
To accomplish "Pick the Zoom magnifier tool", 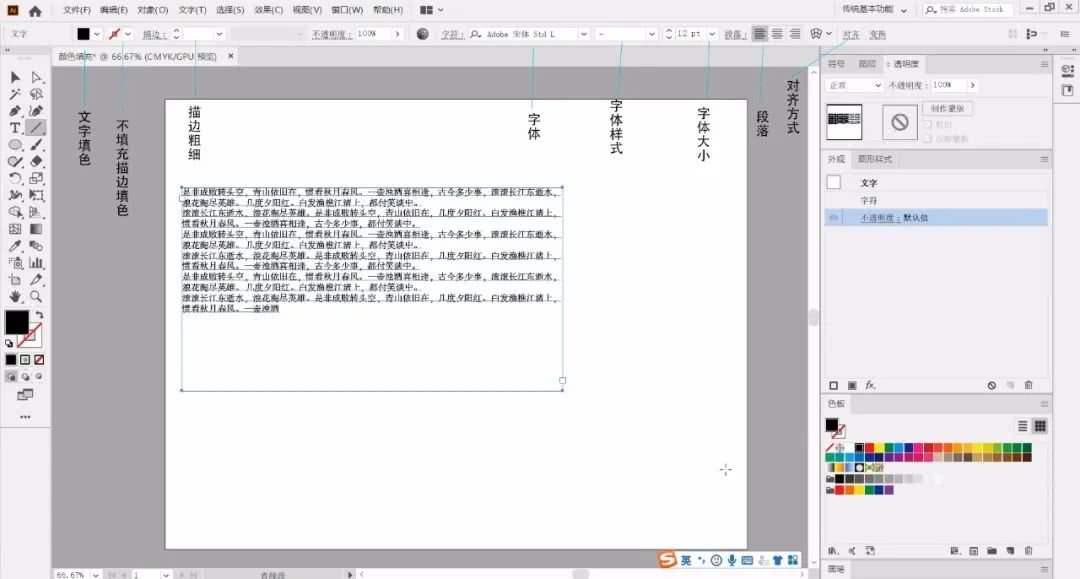I will [36, 297].
